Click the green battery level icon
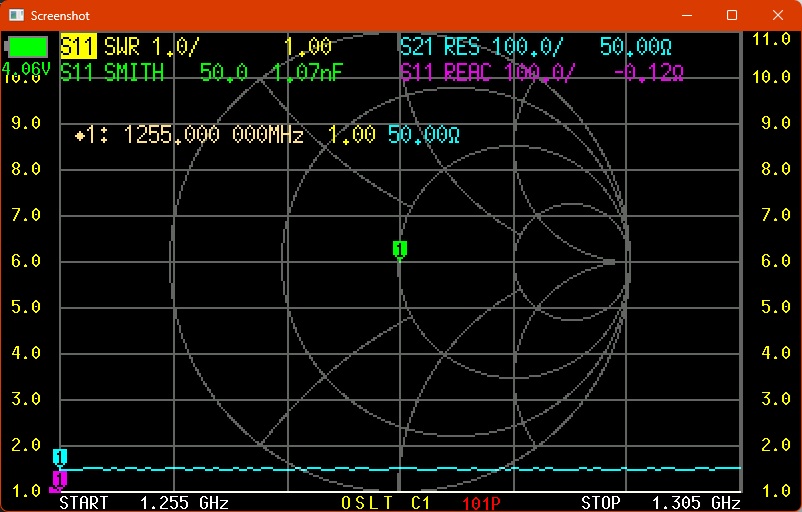The image size is (802, 512). coord(28,47)
